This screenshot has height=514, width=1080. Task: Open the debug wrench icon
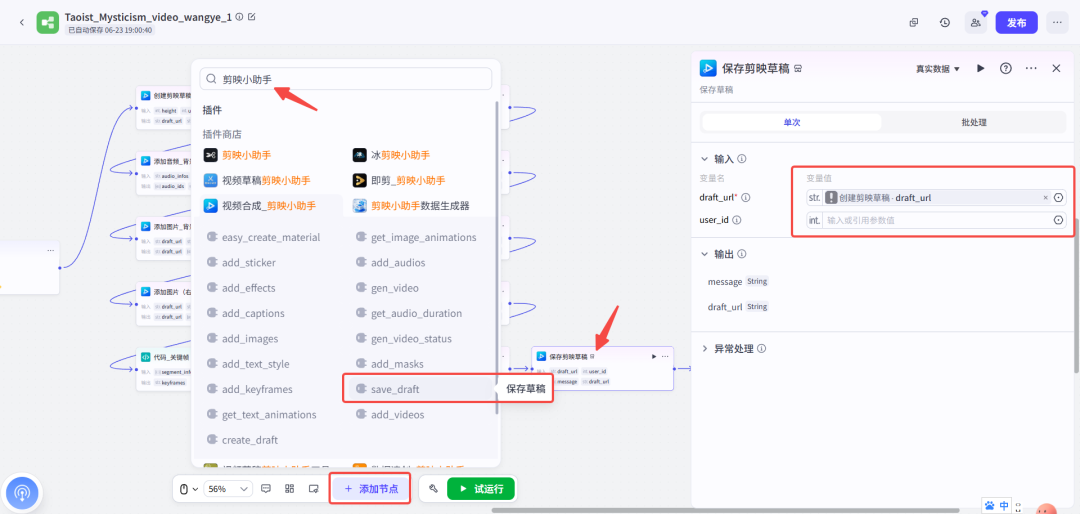coord(433,489)
